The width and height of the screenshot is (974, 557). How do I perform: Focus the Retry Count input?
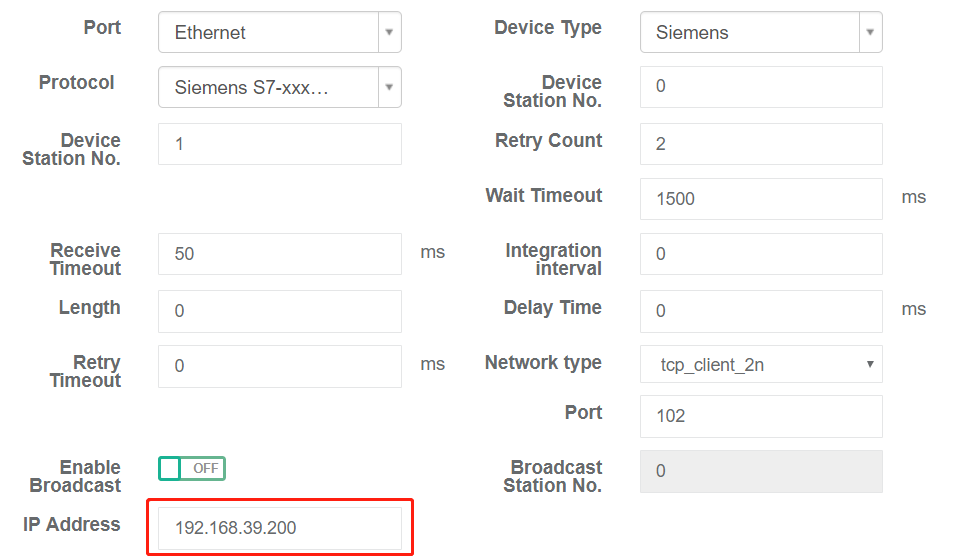760,144
